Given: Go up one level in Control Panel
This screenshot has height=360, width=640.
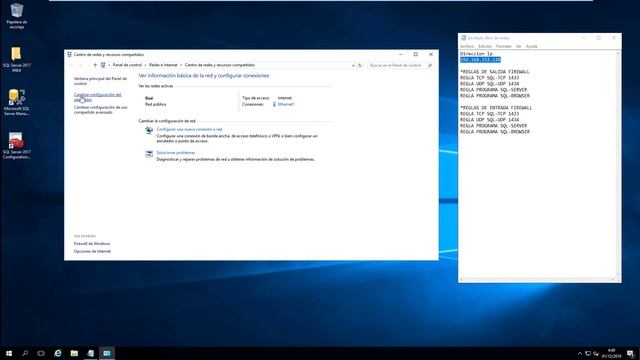Looking at the screenshot, I should (95, 65).
